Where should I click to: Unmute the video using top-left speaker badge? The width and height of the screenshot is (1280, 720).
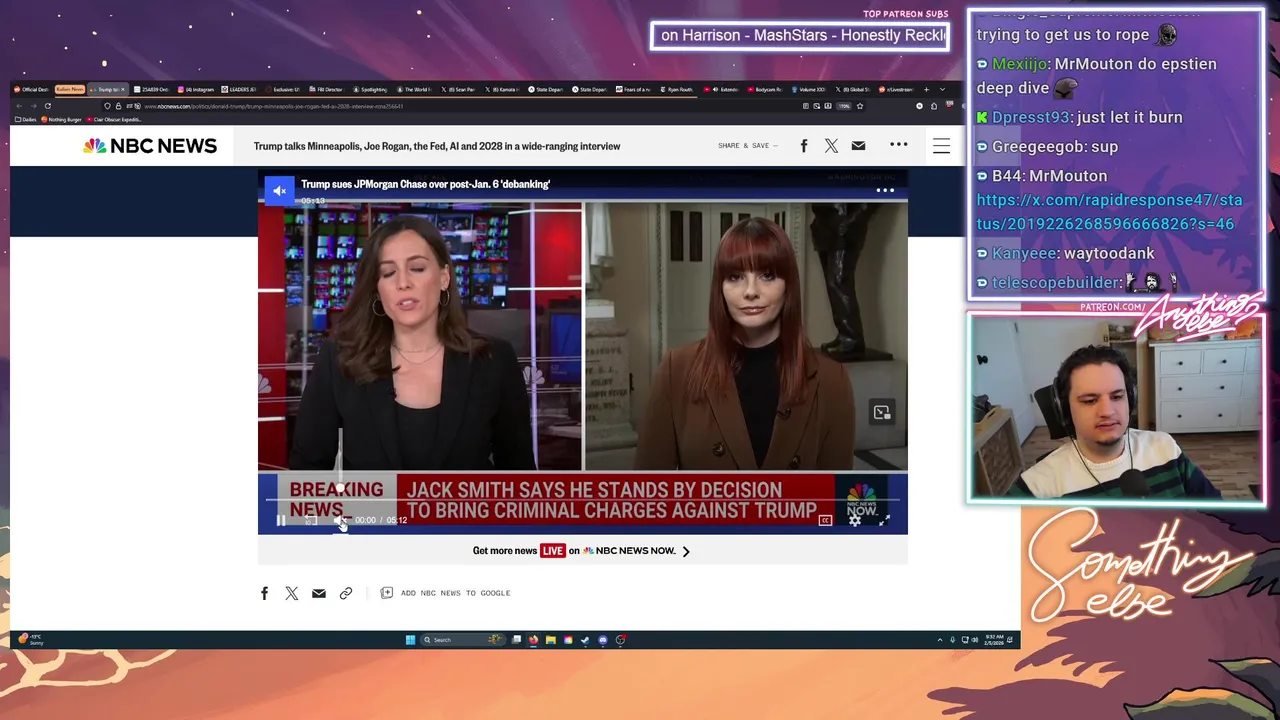pos(279,190)
